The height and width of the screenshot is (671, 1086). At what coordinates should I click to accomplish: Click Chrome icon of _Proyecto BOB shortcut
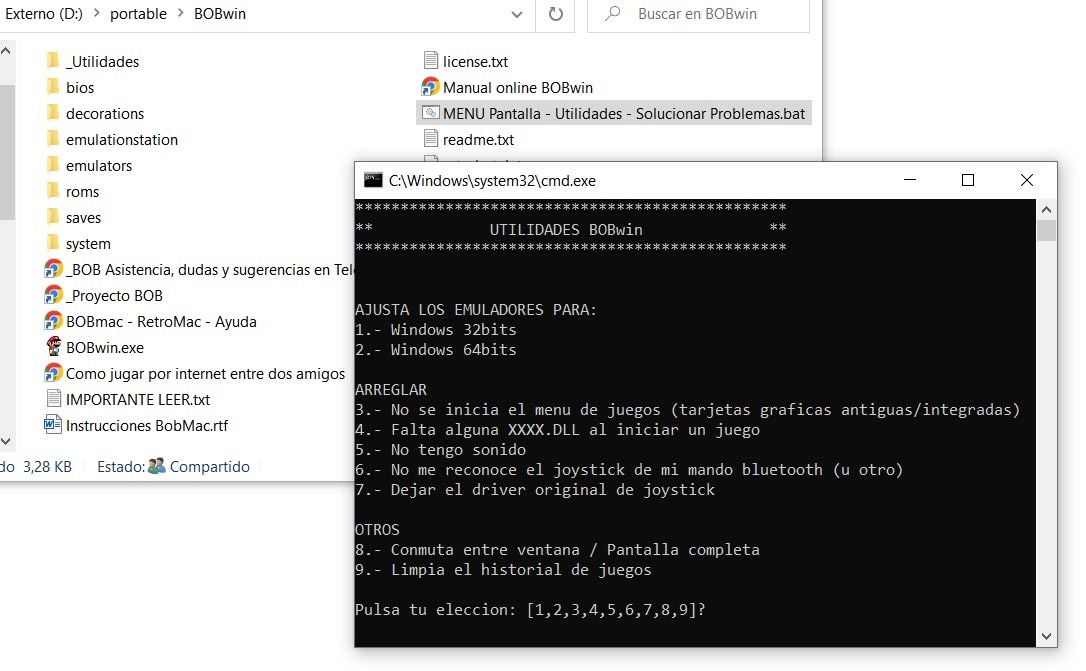(53, 296)
